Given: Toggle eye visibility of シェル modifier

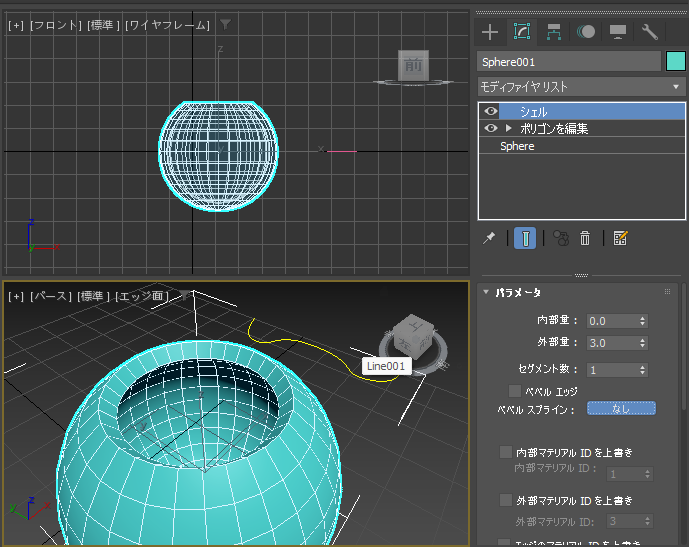Looking at the screenshot, I should [490, 111].
